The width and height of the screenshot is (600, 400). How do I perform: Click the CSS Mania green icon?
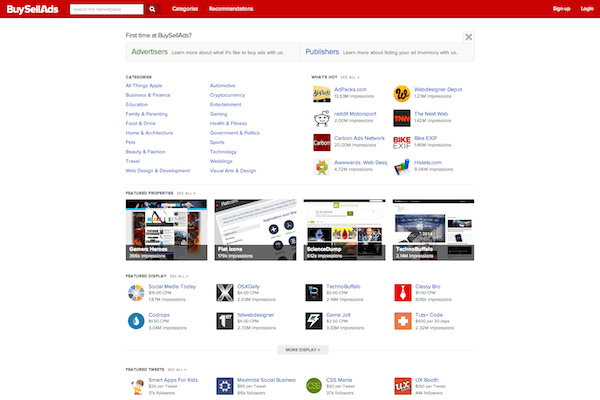[x=314, y=386]
